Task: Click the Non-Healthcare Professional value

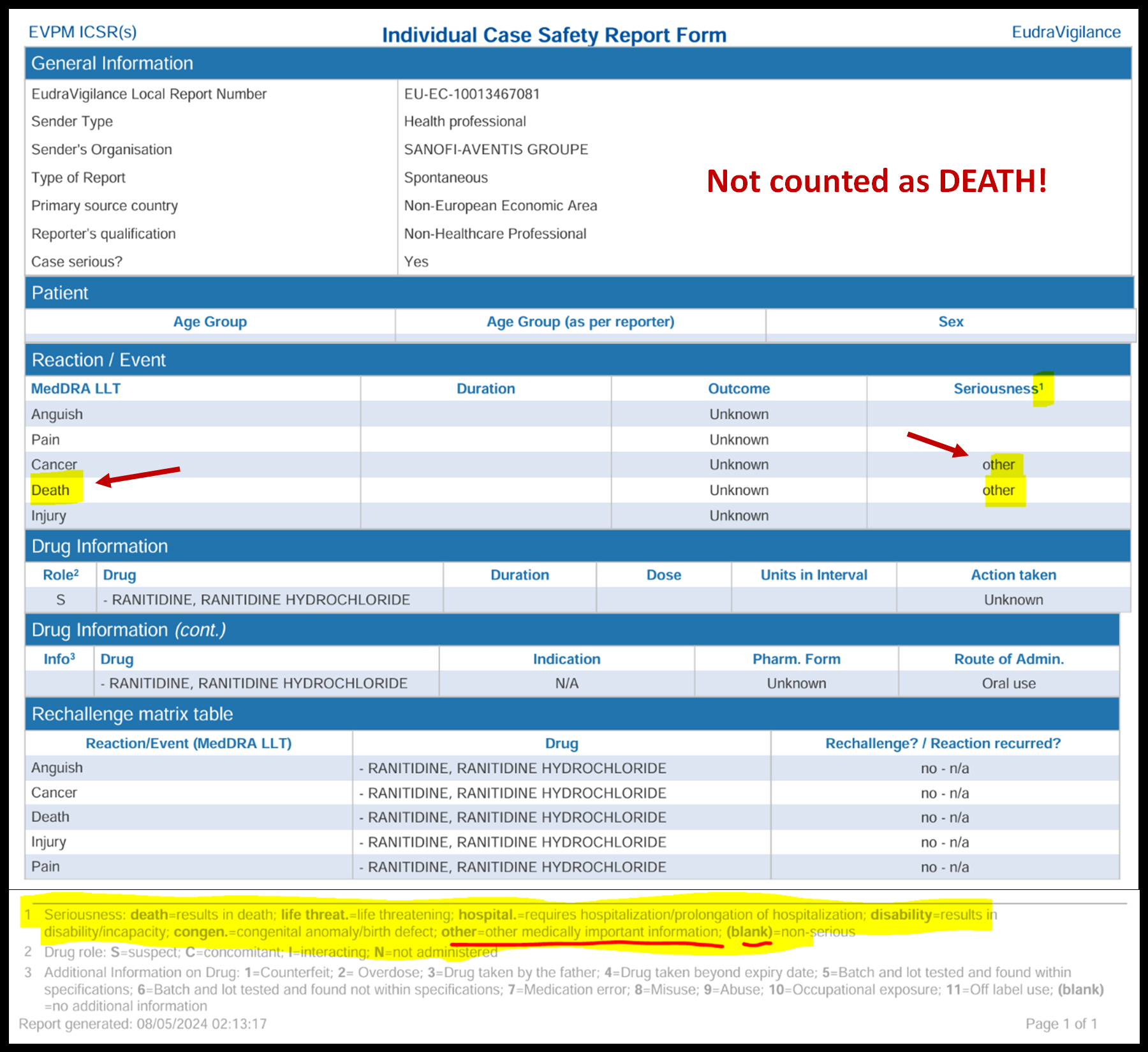Action: click(x=495, y=234)
